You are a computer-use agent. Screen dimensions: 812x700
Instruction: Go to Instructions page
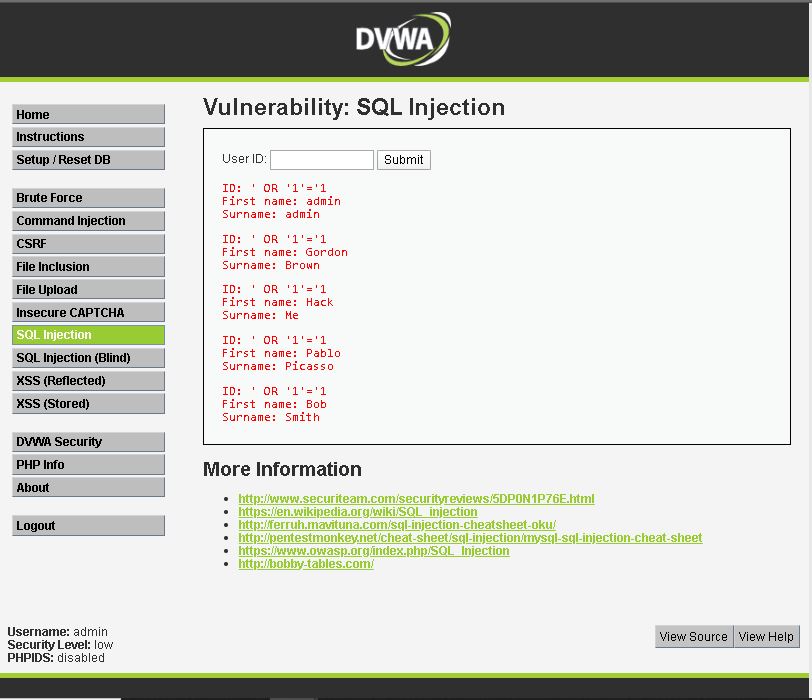(x=88, y=137)
